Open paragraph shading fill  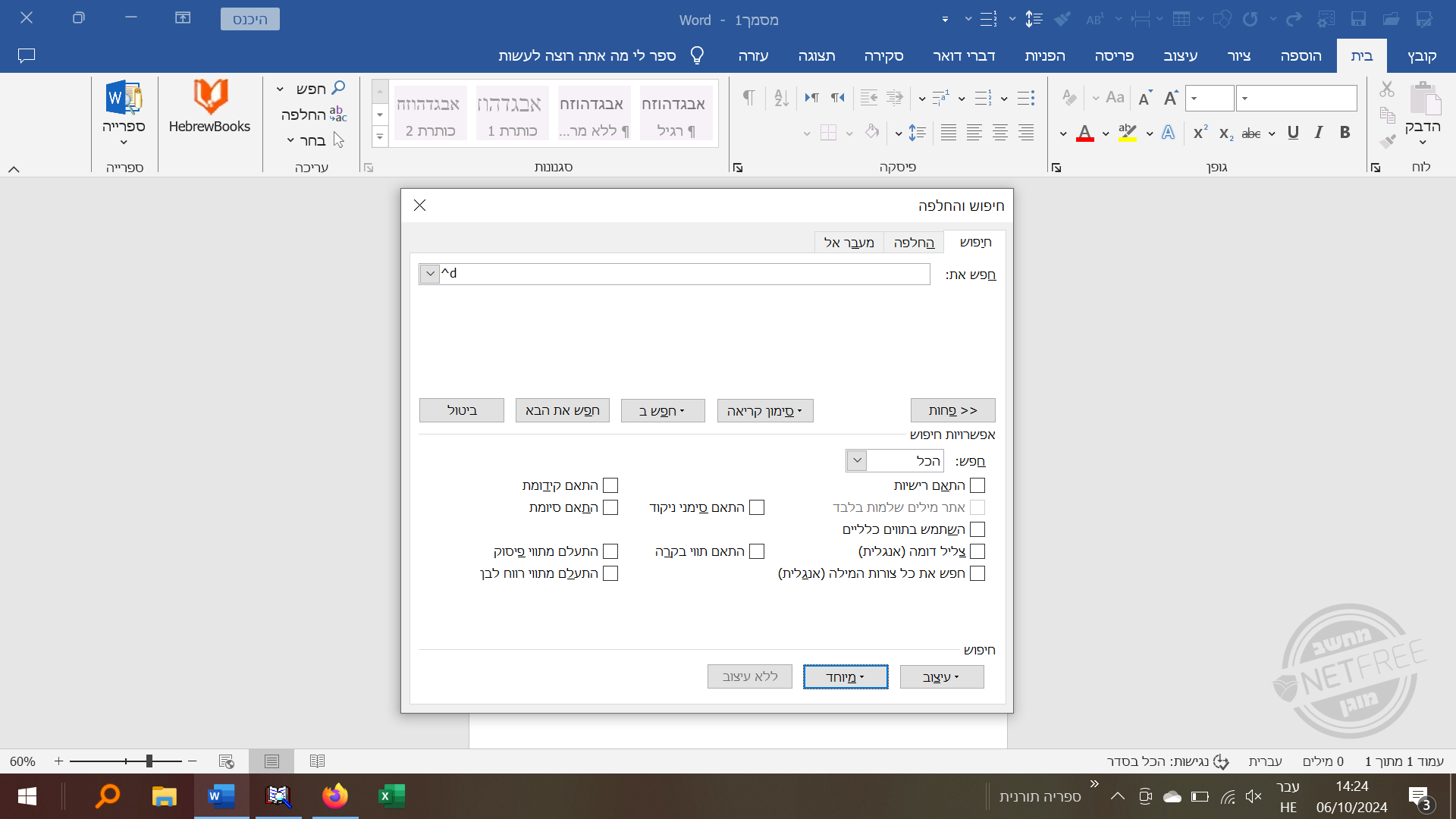(x=871, y=133)
